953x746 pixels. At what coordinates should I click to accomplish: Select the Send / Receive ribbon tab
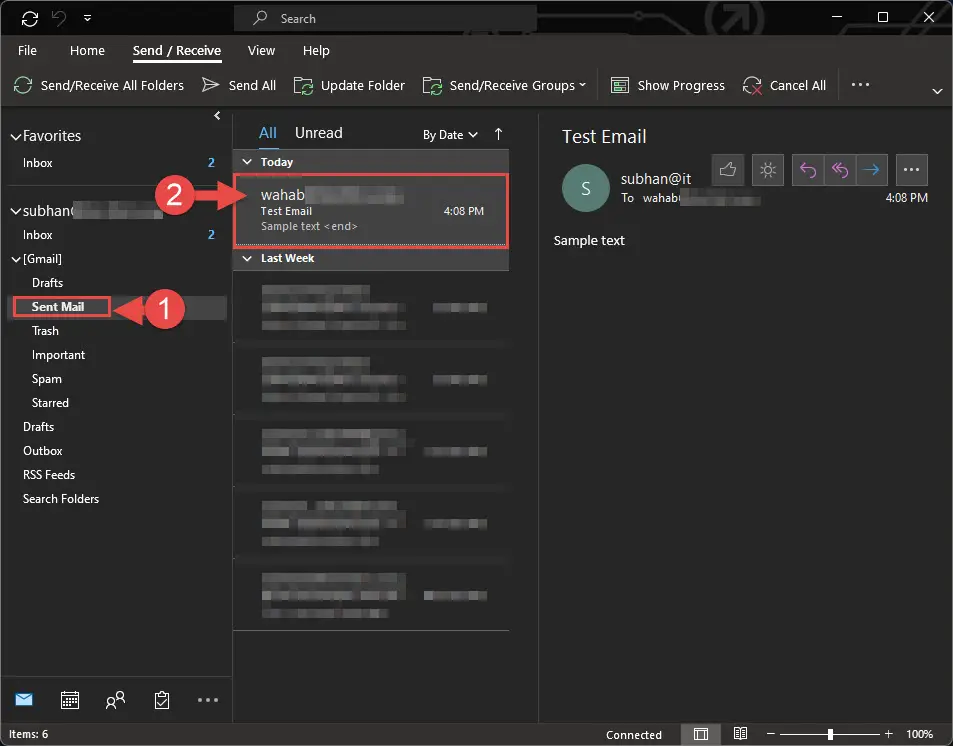pyautogui.click(x=177, y=50)
